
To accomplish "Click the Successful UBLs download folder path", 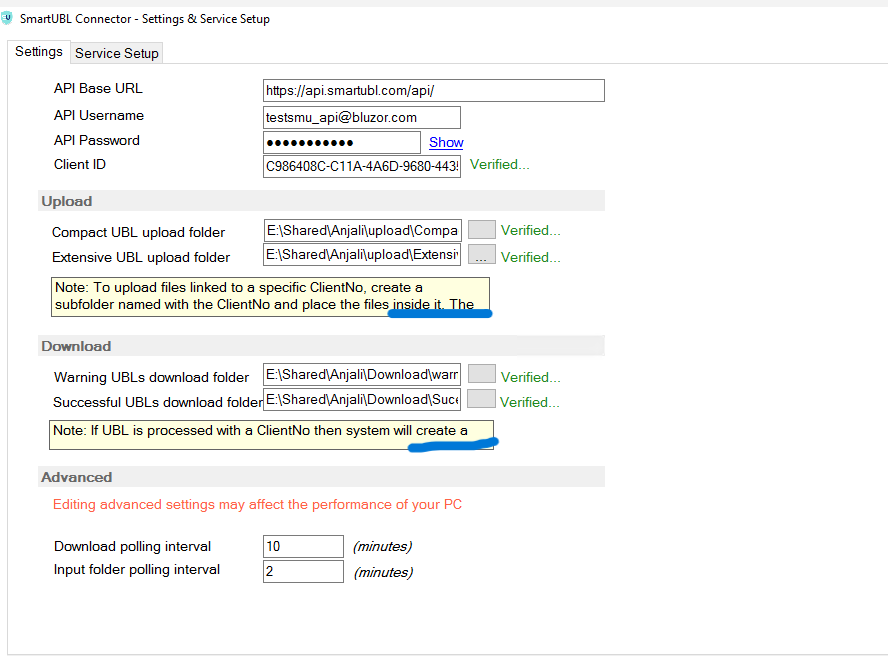I will click(362, 401).
